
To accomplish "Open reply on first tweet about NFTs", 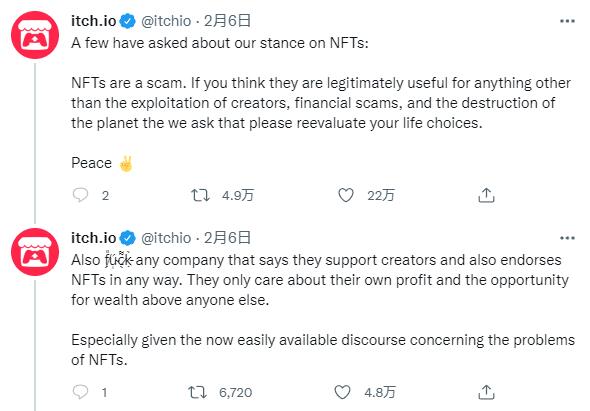I will coord(80,195).
